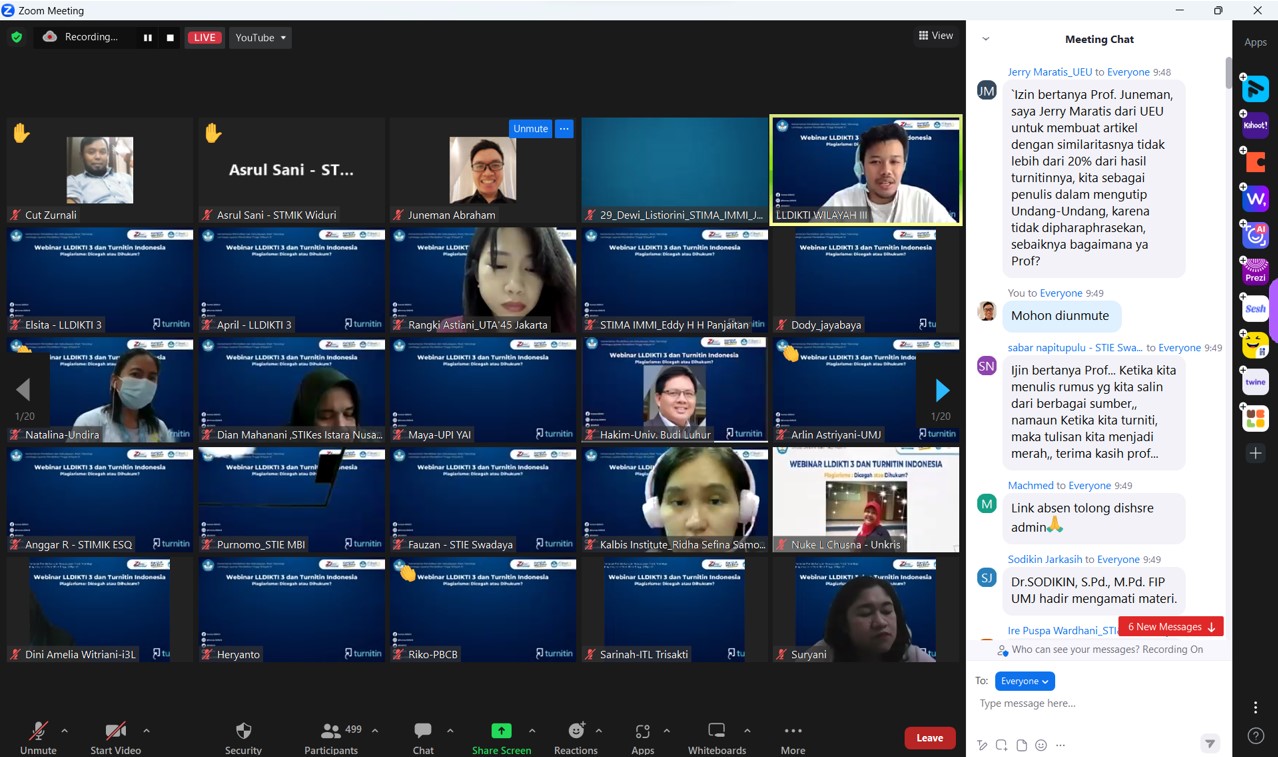Open the text formatting icon in chat
The image size is (1278, 757).
pos(982,745)
